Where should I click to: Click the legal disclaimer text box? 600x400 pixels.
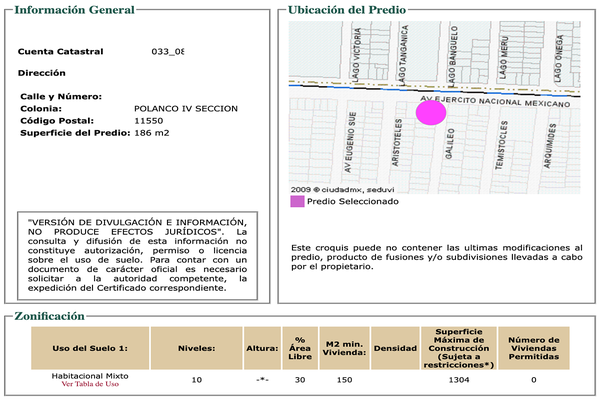pos(137,255)
